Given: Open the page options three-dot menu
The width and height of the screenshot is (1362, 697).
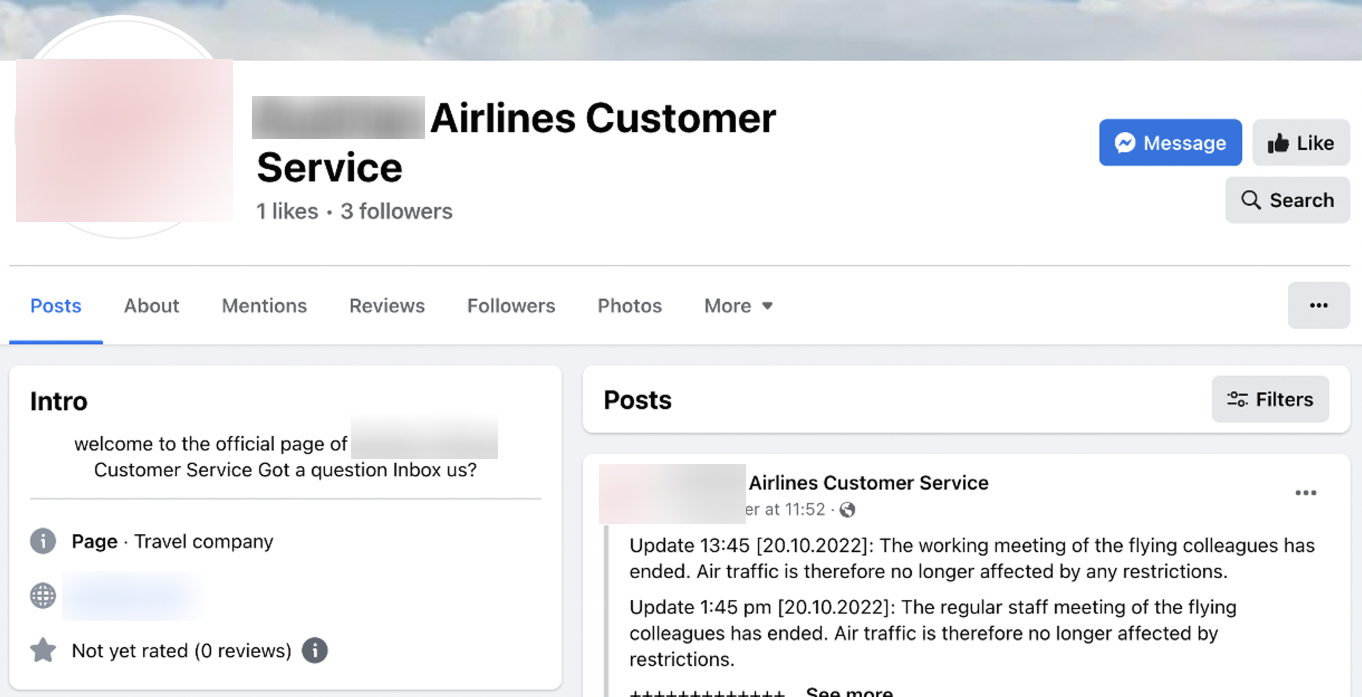Looking at the screenshot, I should click(x=1318, y=306).
